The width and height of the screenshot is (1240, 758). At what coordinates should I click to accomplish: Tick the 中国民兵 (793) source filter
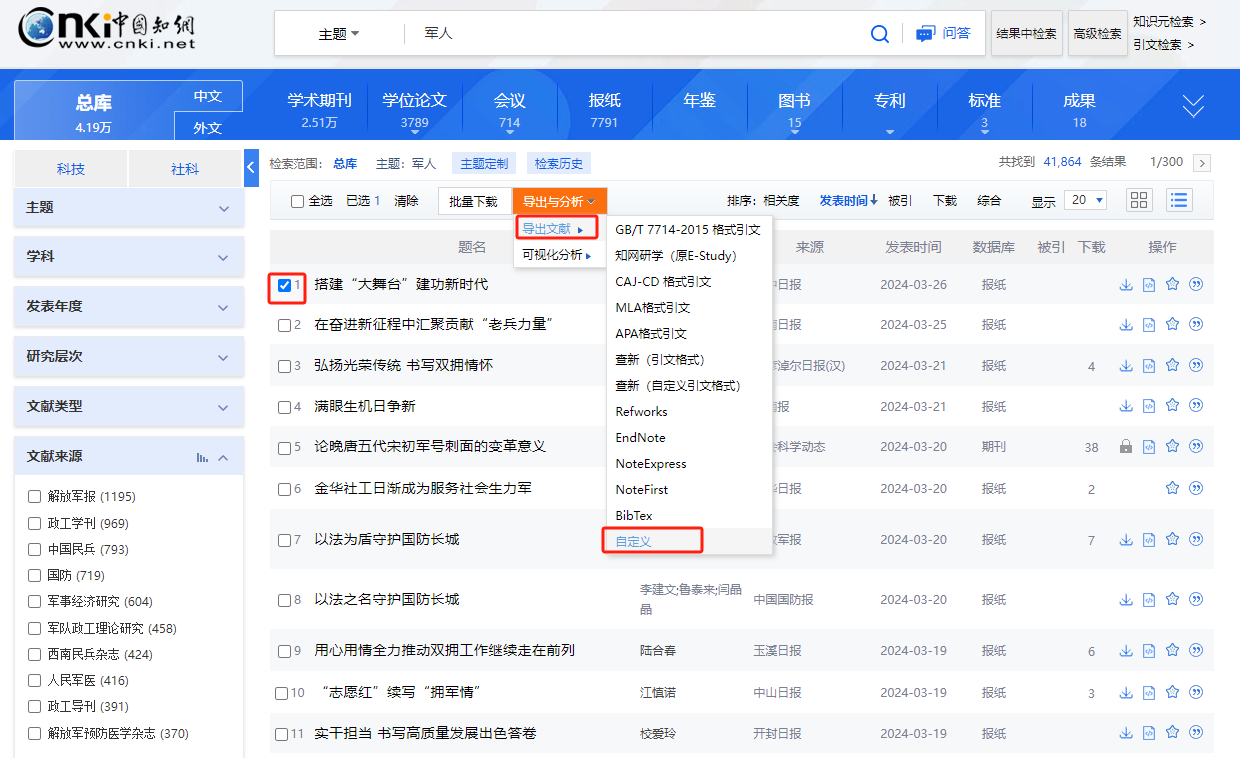click(x=35, y=550)
